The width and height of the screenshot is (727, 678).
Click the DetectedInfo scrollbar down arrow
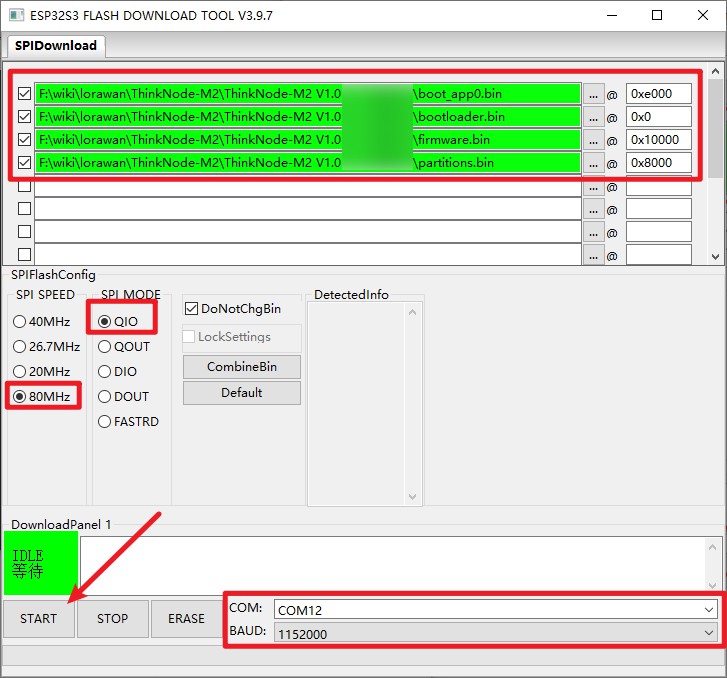tap(412, 497)
